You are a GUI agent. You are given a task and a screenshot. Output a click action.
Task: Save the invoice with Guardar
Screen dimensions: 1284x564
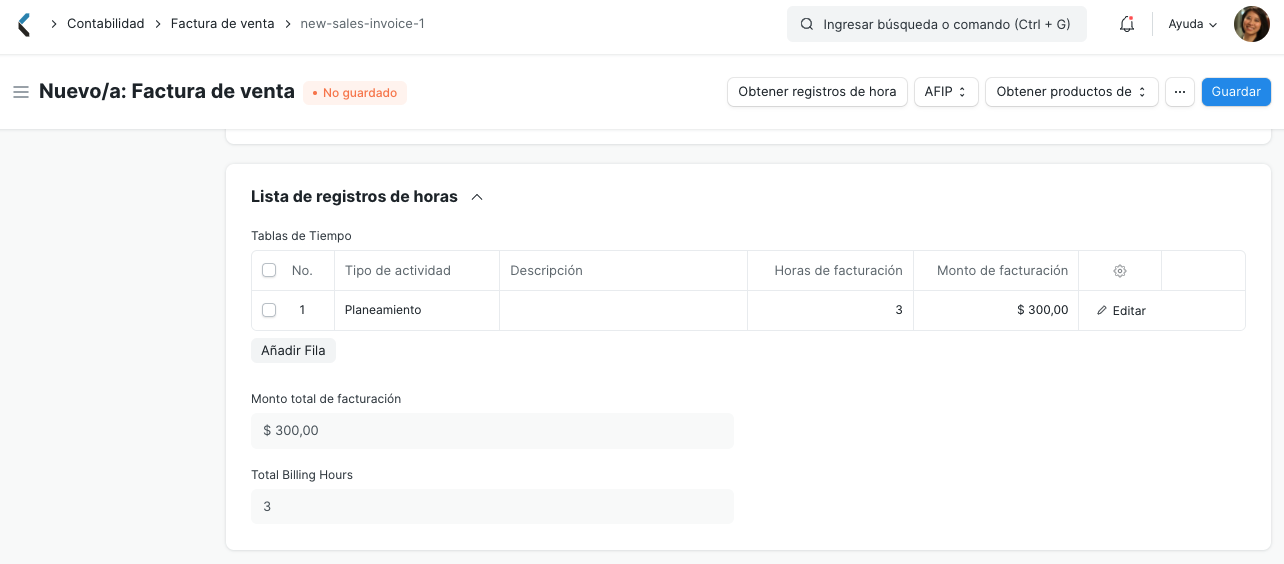click(1236, 92)
